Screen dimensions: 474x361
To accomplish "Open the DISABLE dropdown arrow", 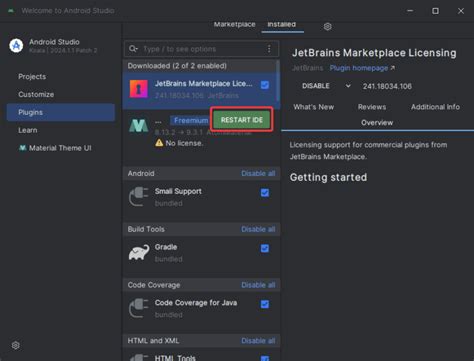I will [x=348, y=86].
